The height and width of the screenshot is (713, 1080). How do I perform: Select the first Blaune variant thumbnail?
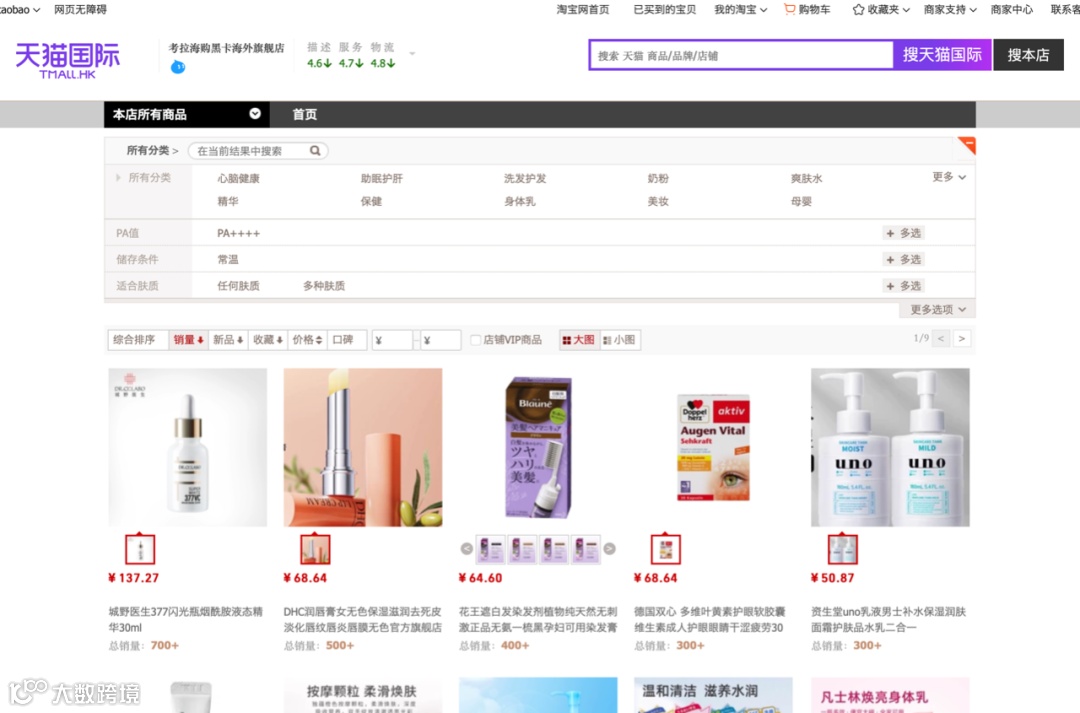click(490, 550)
